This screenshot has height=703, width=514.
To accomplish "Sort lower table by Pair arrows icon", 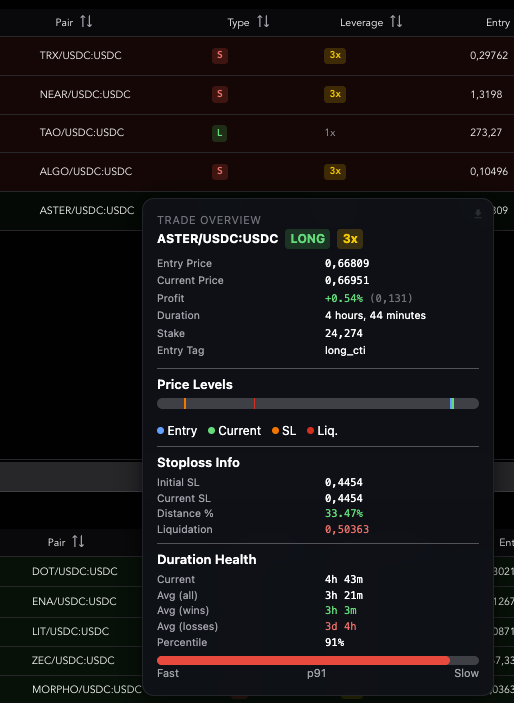I will (78, 541).
